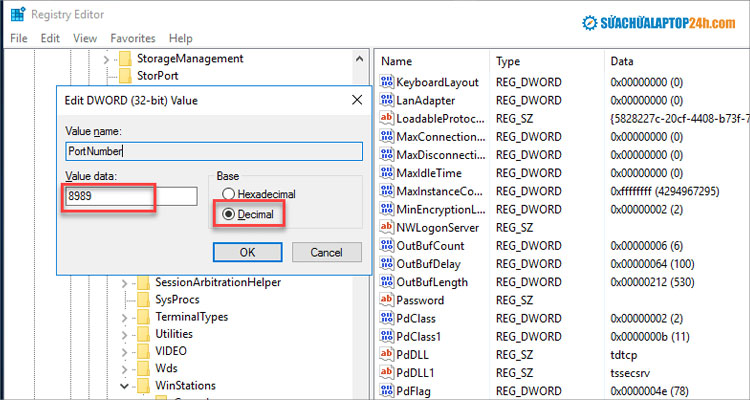Click the MinEncryptionL... DWORD icon
Image resolution: width=750 pixels, height=400 pixels.
tap(386, 210)
